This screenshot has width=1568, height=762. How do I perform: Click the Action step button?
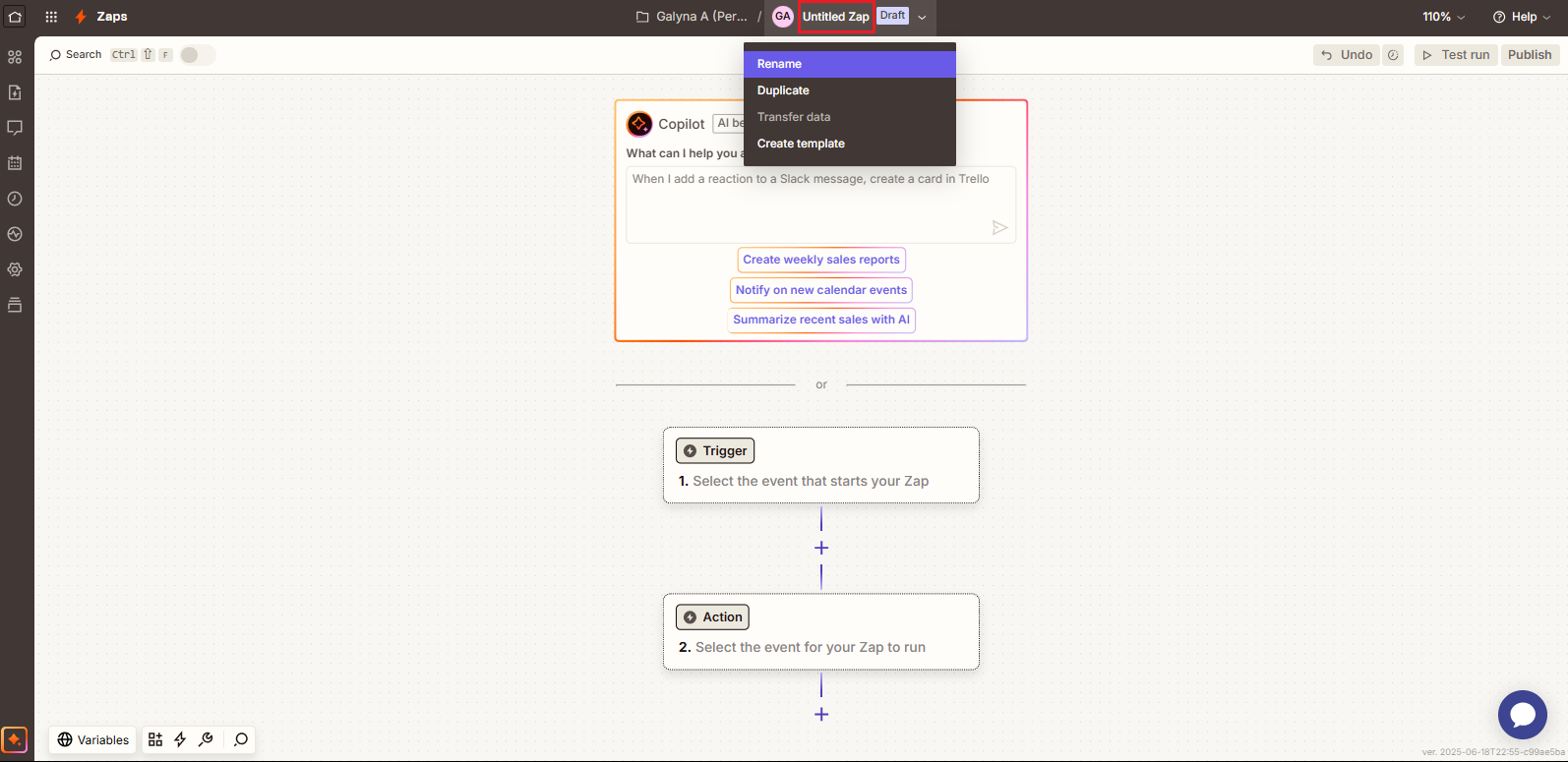point(712,616)
